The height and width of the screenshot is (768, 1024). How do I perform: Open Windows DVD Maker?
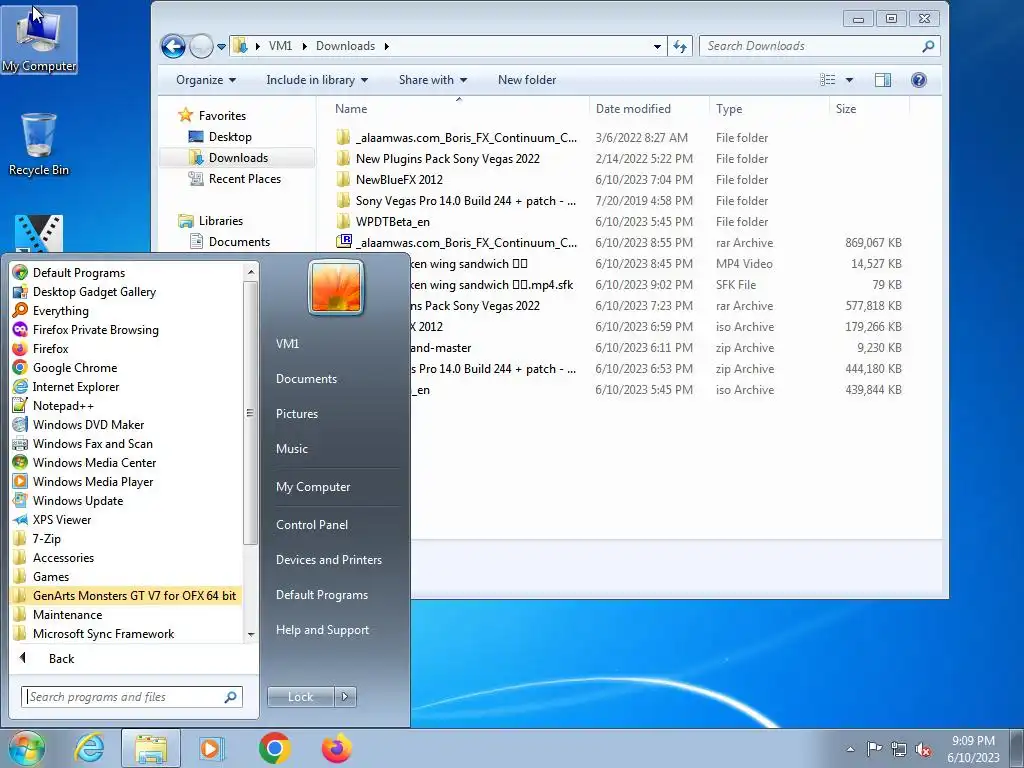pyautogui.click(x=88, y=424)
